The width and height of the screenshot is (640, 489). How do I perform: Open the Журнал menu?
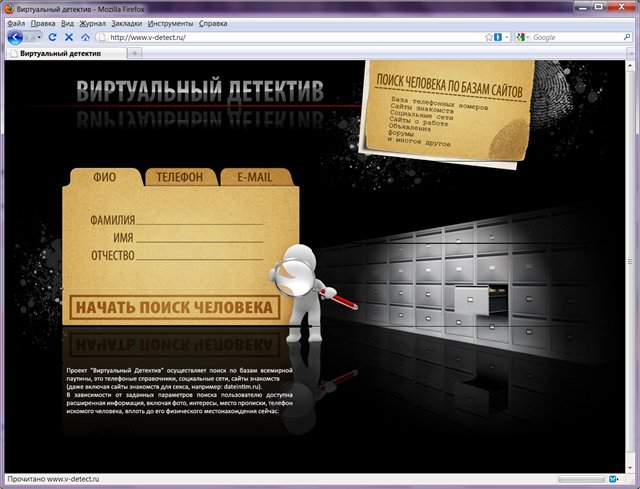(92, 22)
